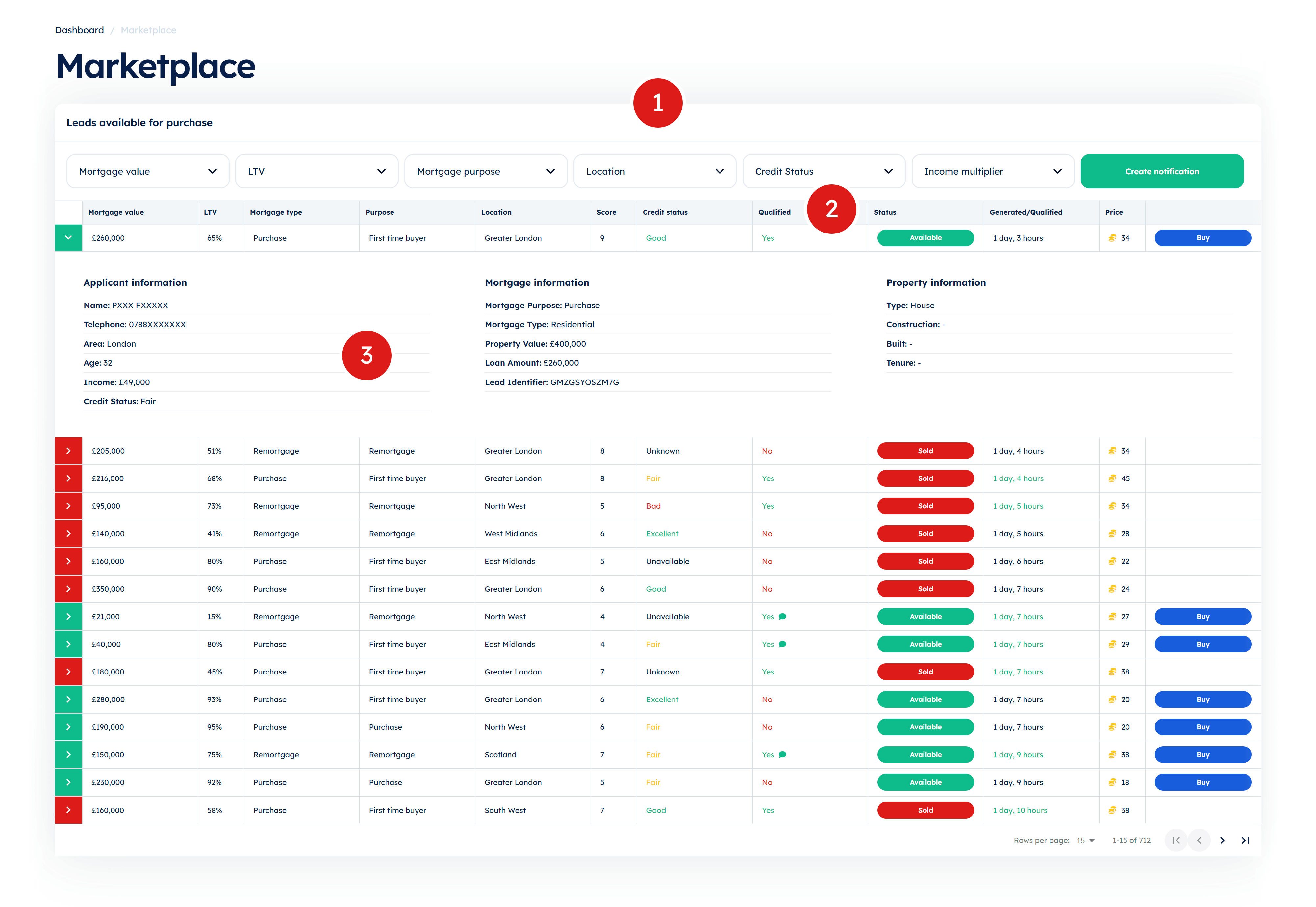Expand the £350,000 lead row

68,589
